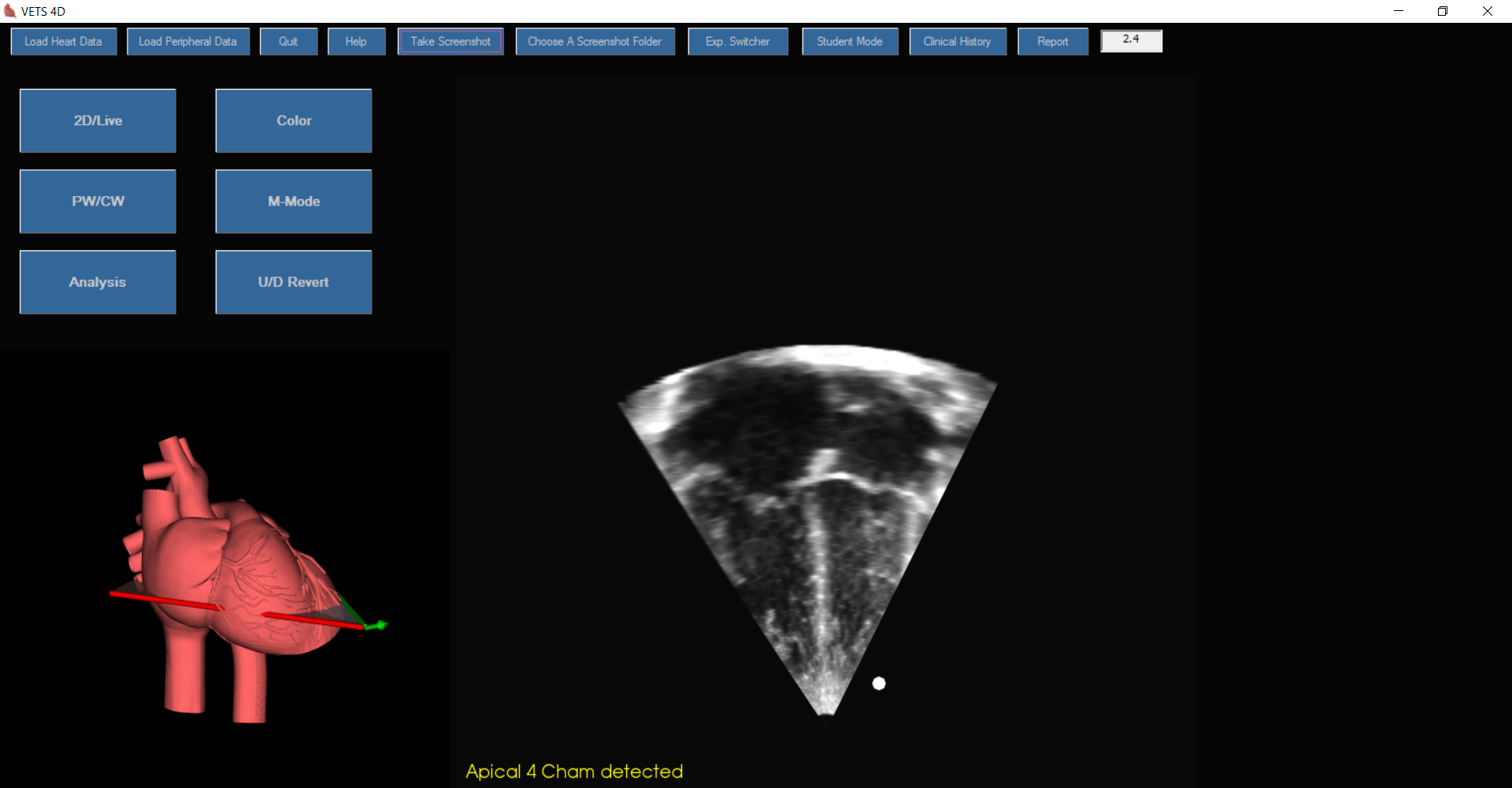1512x788 pixels.
Task: Select PW/CW Doppler mode
Action: [x=98, y=202]
